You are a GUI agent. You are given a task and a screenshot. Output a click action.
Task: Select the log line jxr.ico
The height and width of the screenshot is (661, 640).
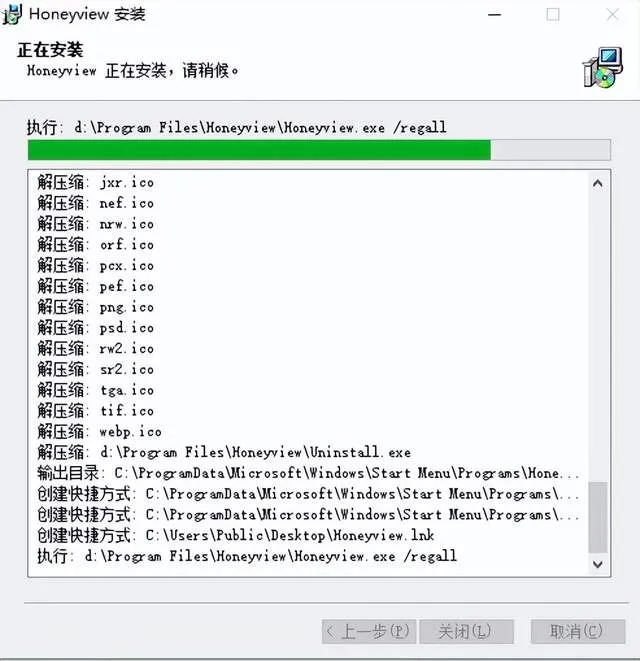96,183
